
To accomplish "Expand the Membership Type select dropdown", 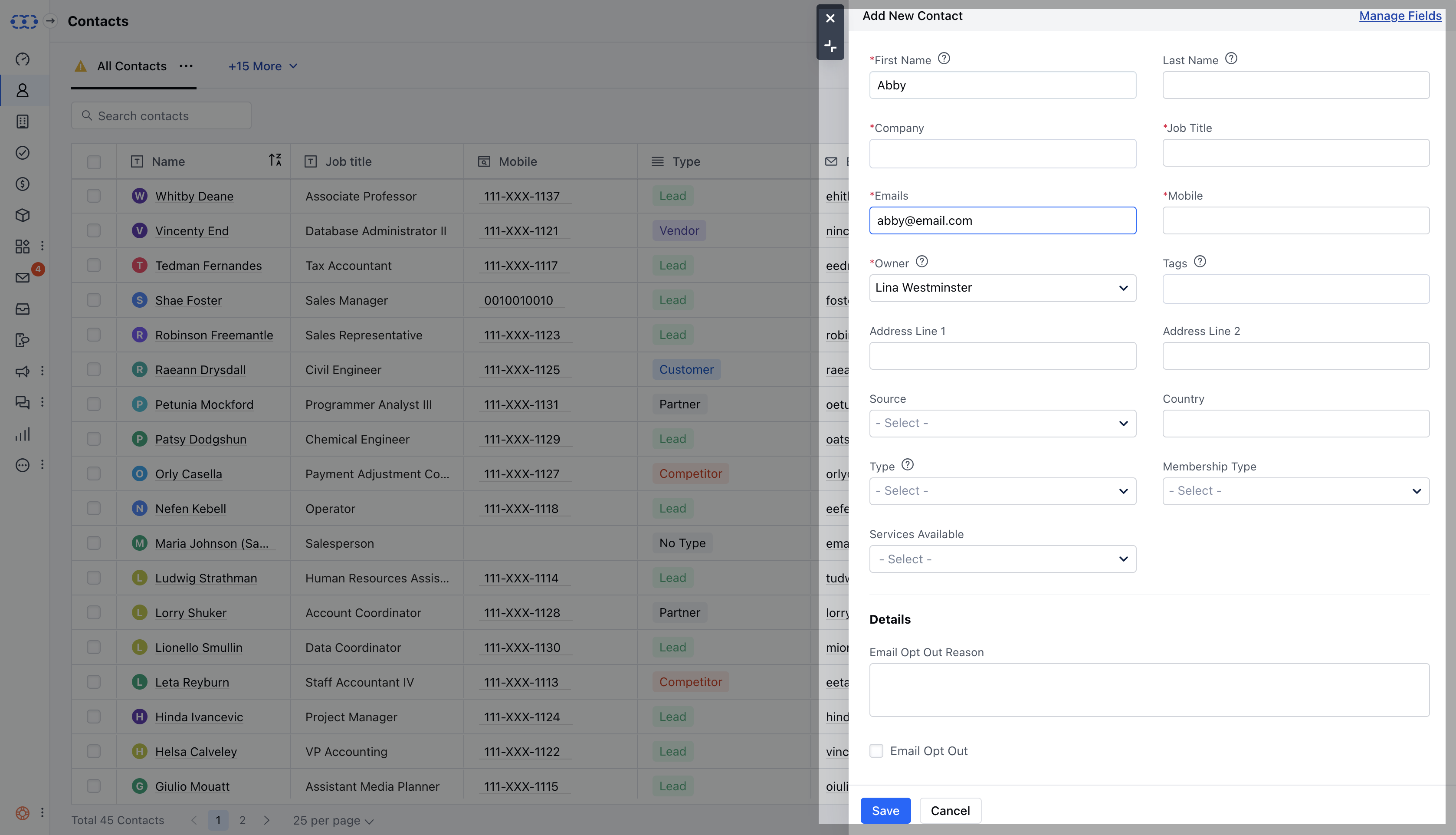I will 1295,491.
